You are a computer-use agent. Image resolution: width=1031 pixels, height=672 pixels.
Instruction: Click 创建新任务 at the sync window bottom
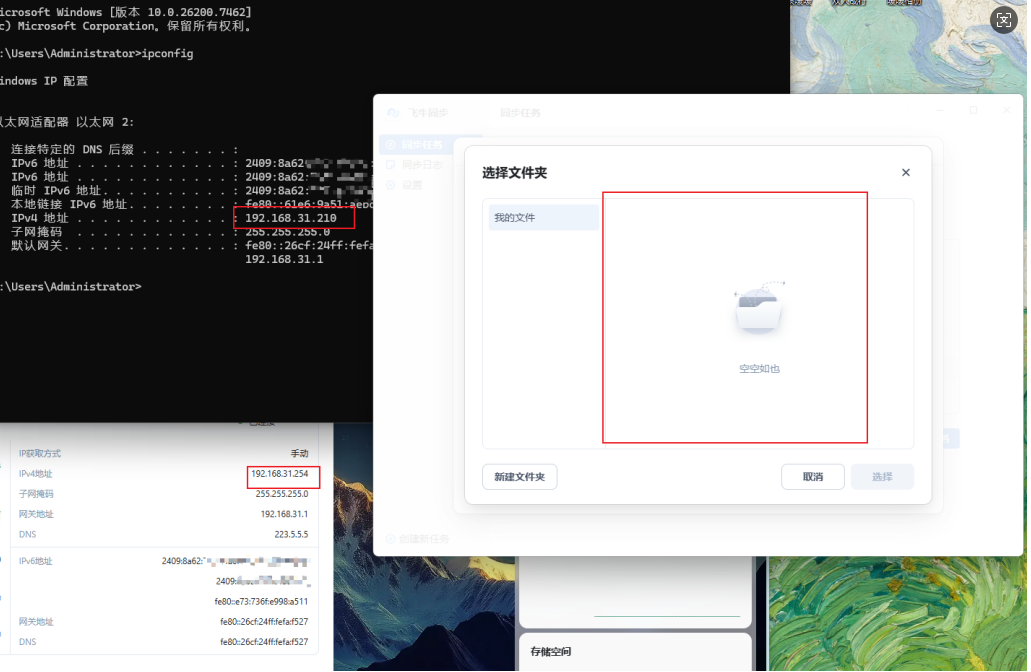(x=418, y=539)
